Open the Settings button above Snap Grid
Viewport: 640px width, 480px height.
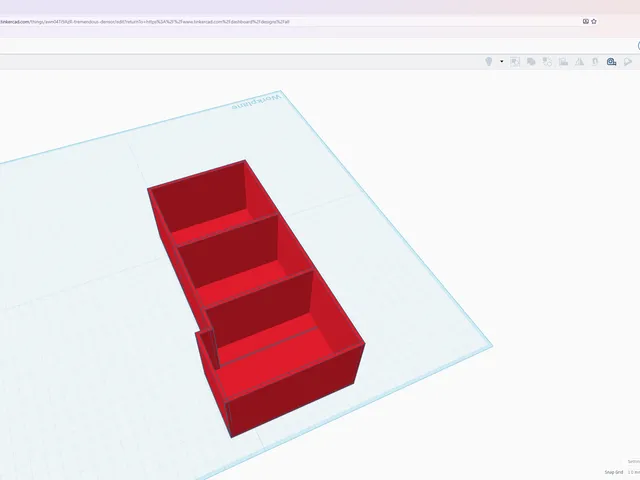pos(634,462)
